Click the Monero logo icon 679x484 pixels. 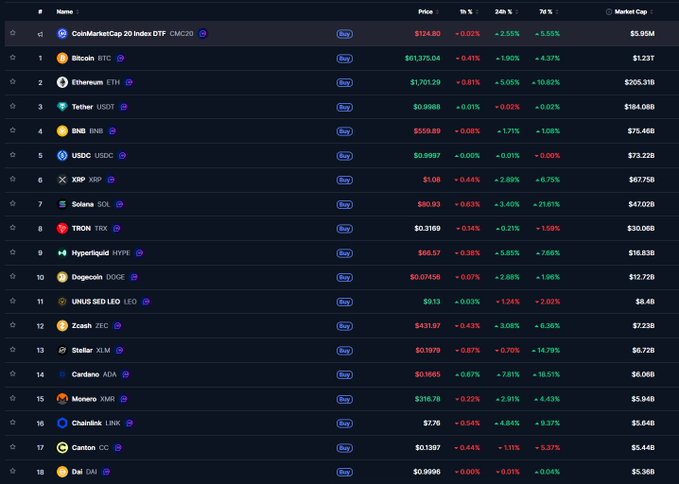coord(62,399)
